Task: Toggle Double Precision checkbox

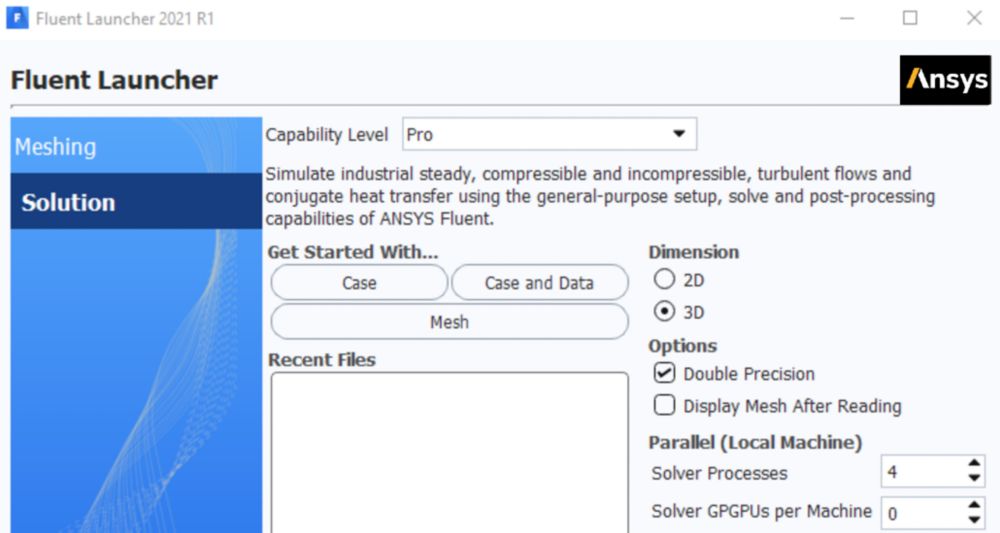Action: click(664, 373)
